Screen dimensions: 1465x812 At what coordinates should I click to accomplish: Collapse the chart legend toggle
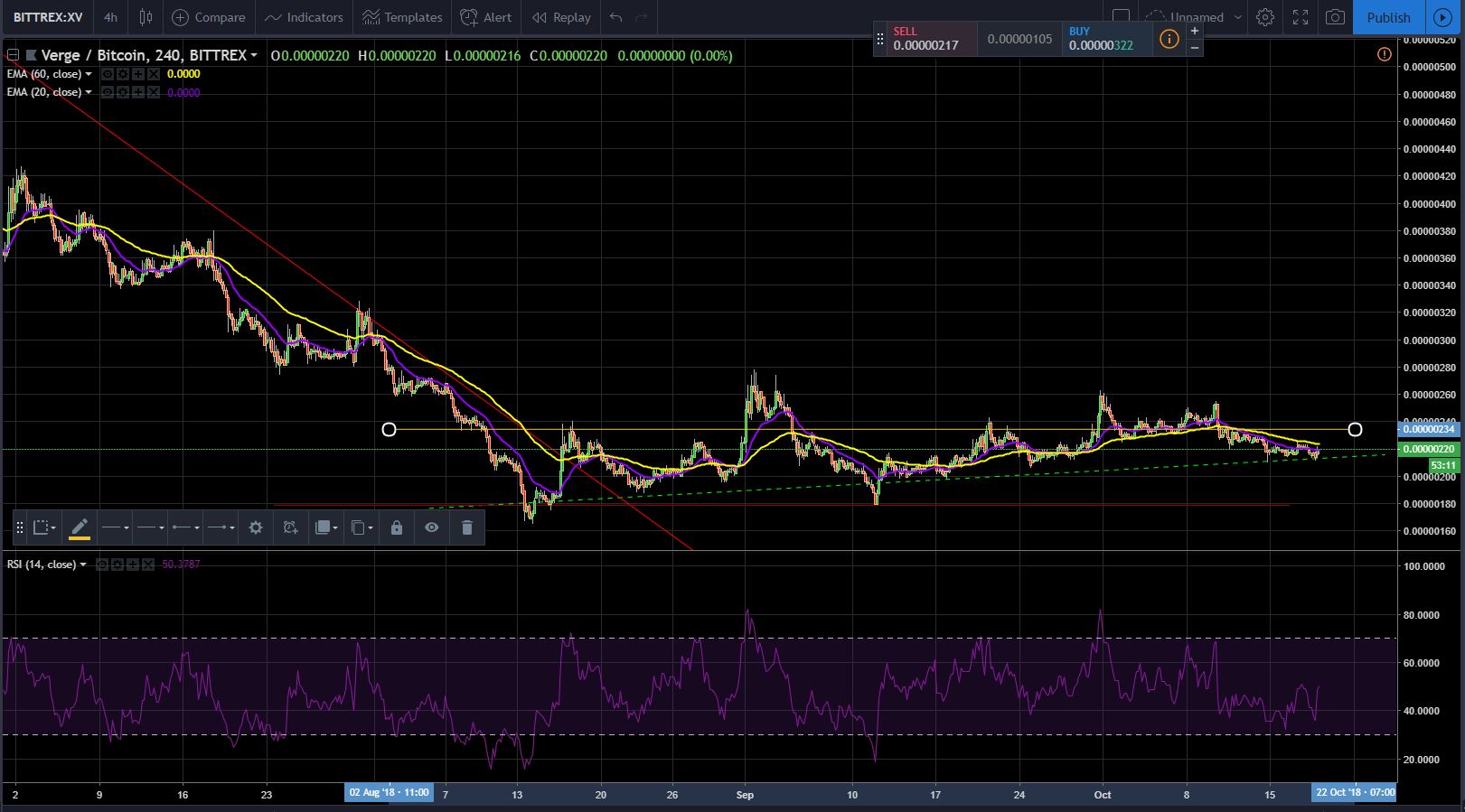13,55
